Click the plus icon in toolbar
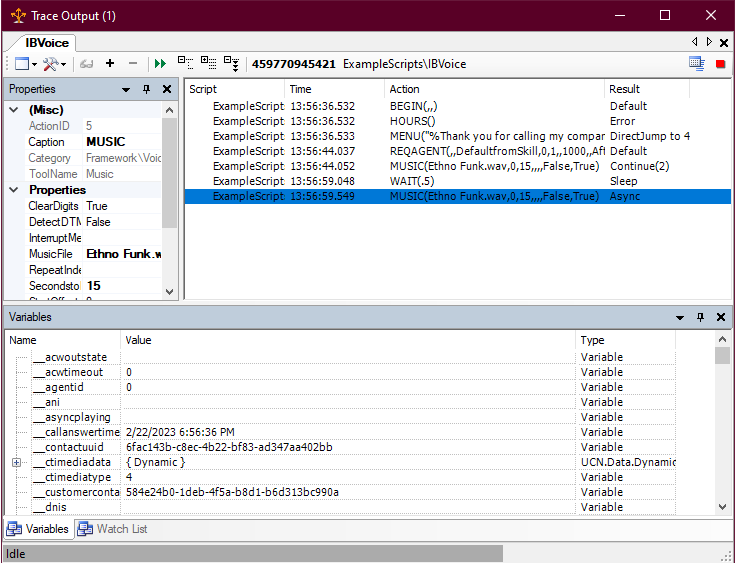Screen dimensions: 735x563 point(110,64)
